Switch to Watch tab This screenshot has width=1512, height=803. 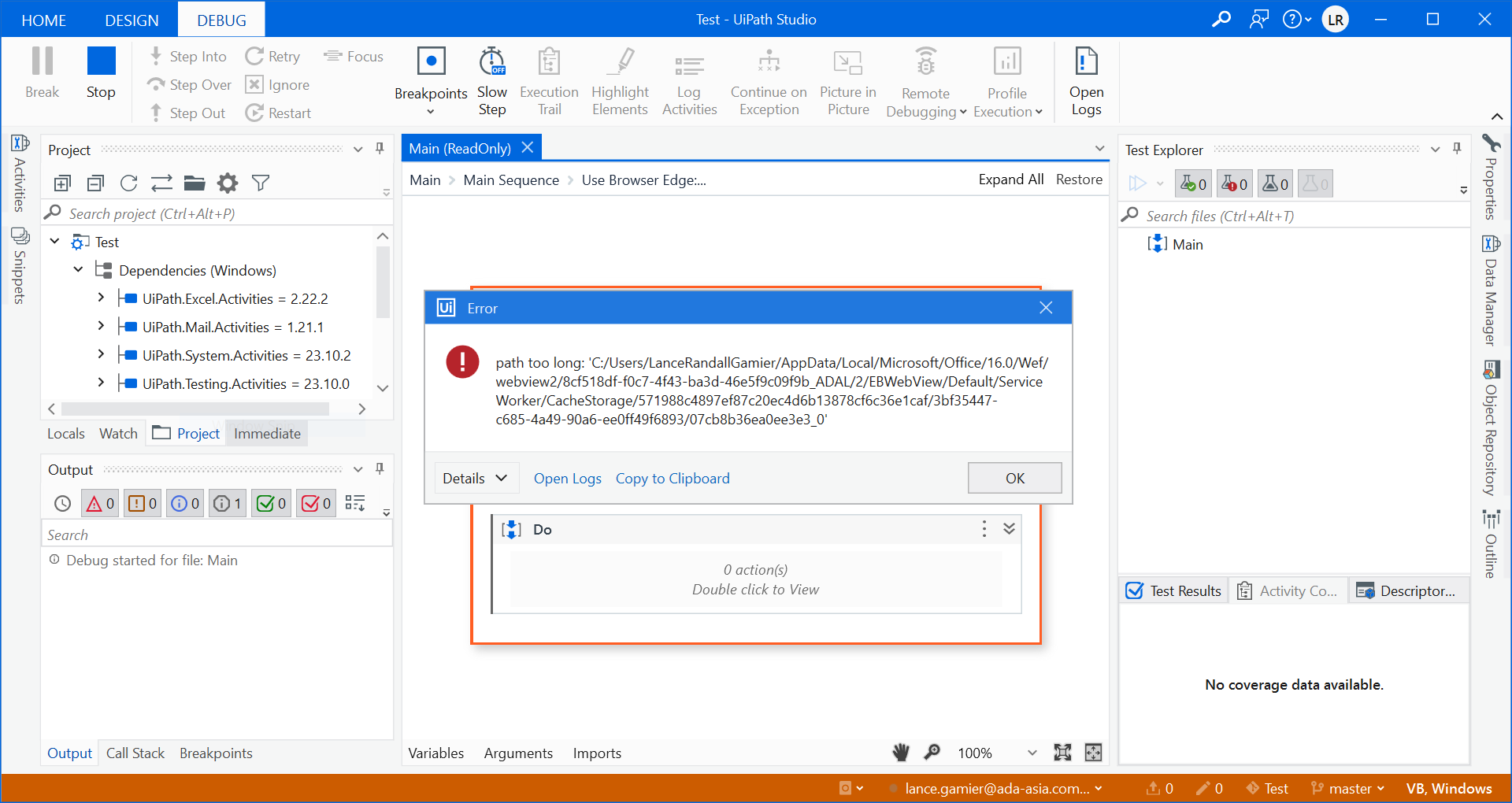pos(118,434)
